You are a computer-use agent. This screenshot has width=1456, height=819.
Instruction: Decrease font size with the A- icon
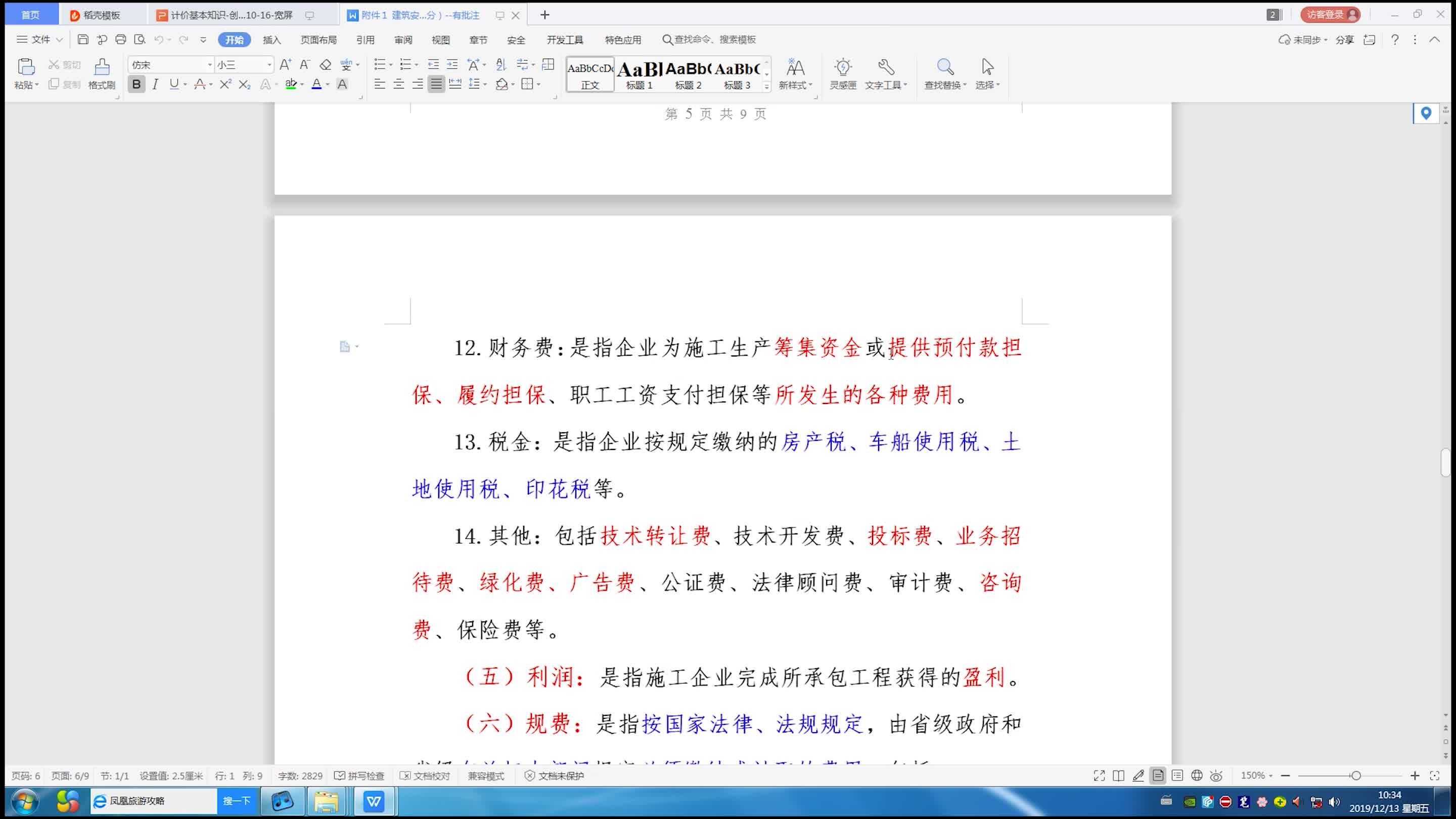(305, 64)
